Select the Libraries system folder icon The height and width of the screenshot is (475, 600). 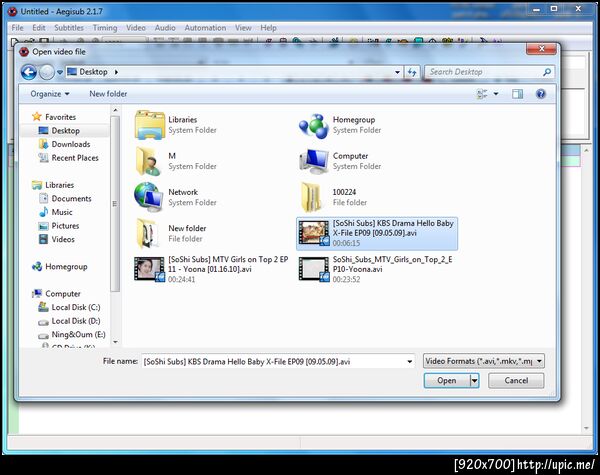(150, 125)
